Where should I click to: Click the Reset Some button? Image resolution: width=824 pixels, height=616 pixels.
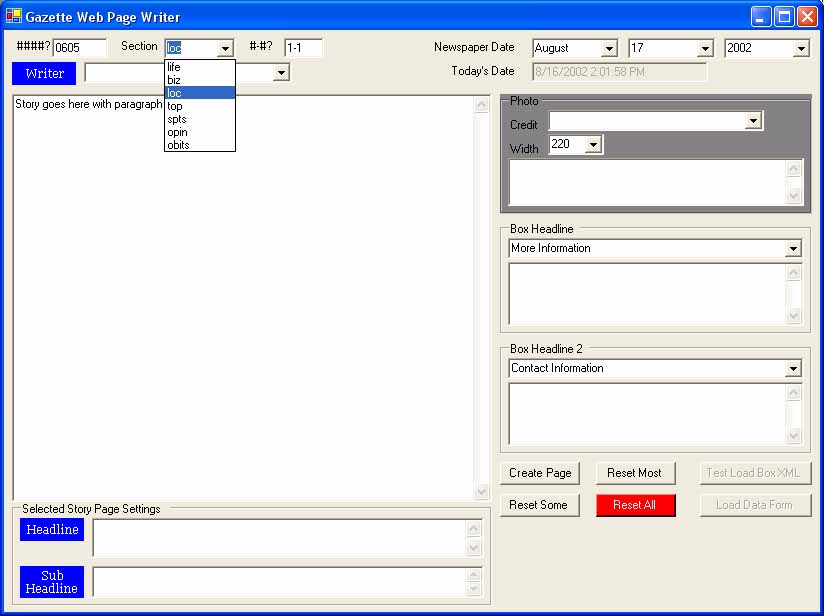pyautogui.click(x=540, y=505)
